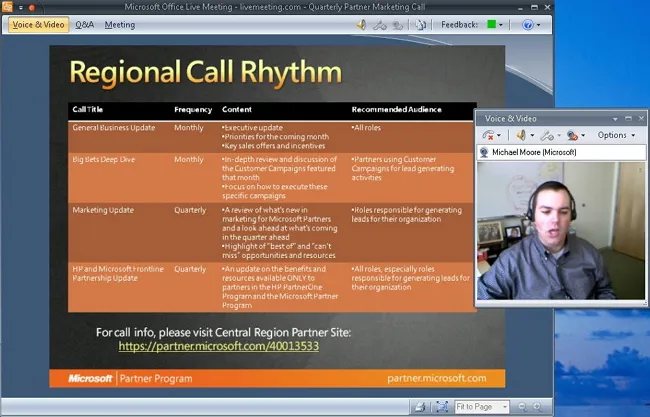Click the zoom out magnifier icon
Image resolution: width=650 pixels, height=417 pixels.
[x=522, y=407]
